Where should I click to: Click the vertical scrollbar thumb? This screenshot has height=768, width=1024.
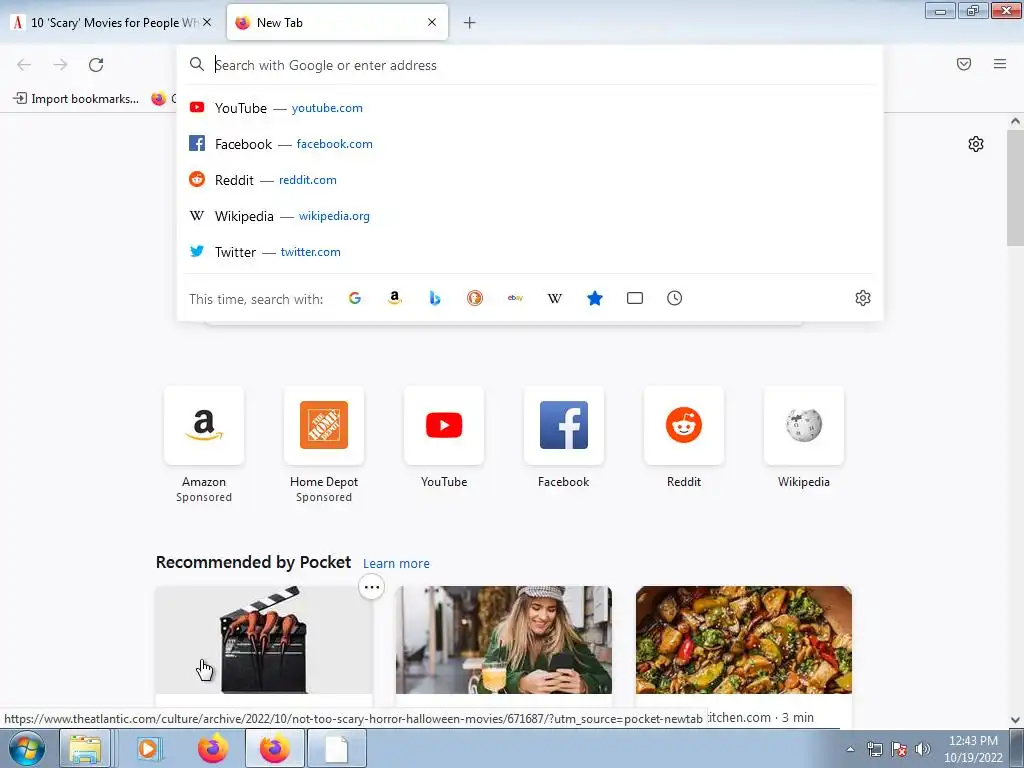(1015, 187)
